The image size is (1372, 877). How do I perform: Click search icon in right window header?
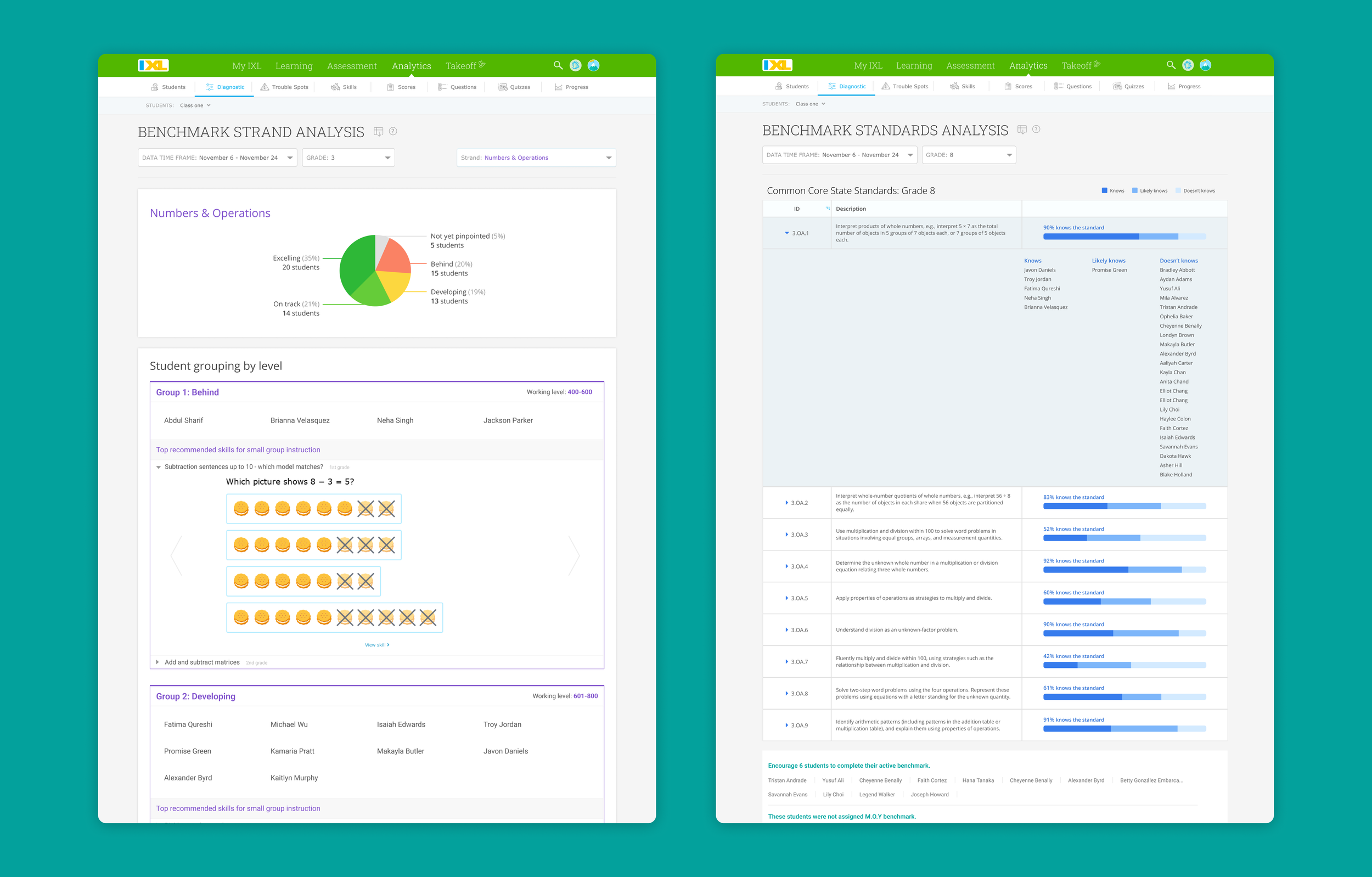(1170, 65)
